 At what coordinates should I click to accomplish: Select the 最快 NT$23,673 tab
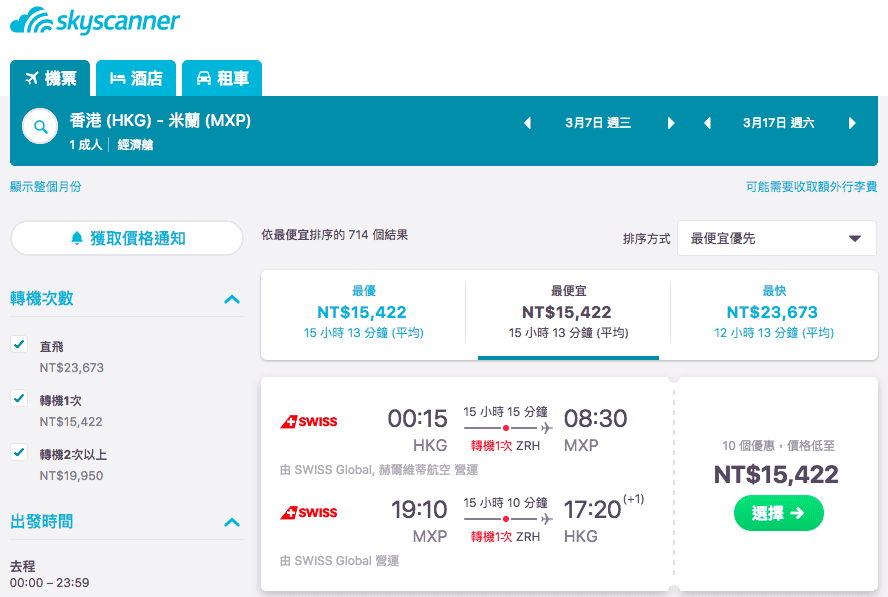point(774,314)
